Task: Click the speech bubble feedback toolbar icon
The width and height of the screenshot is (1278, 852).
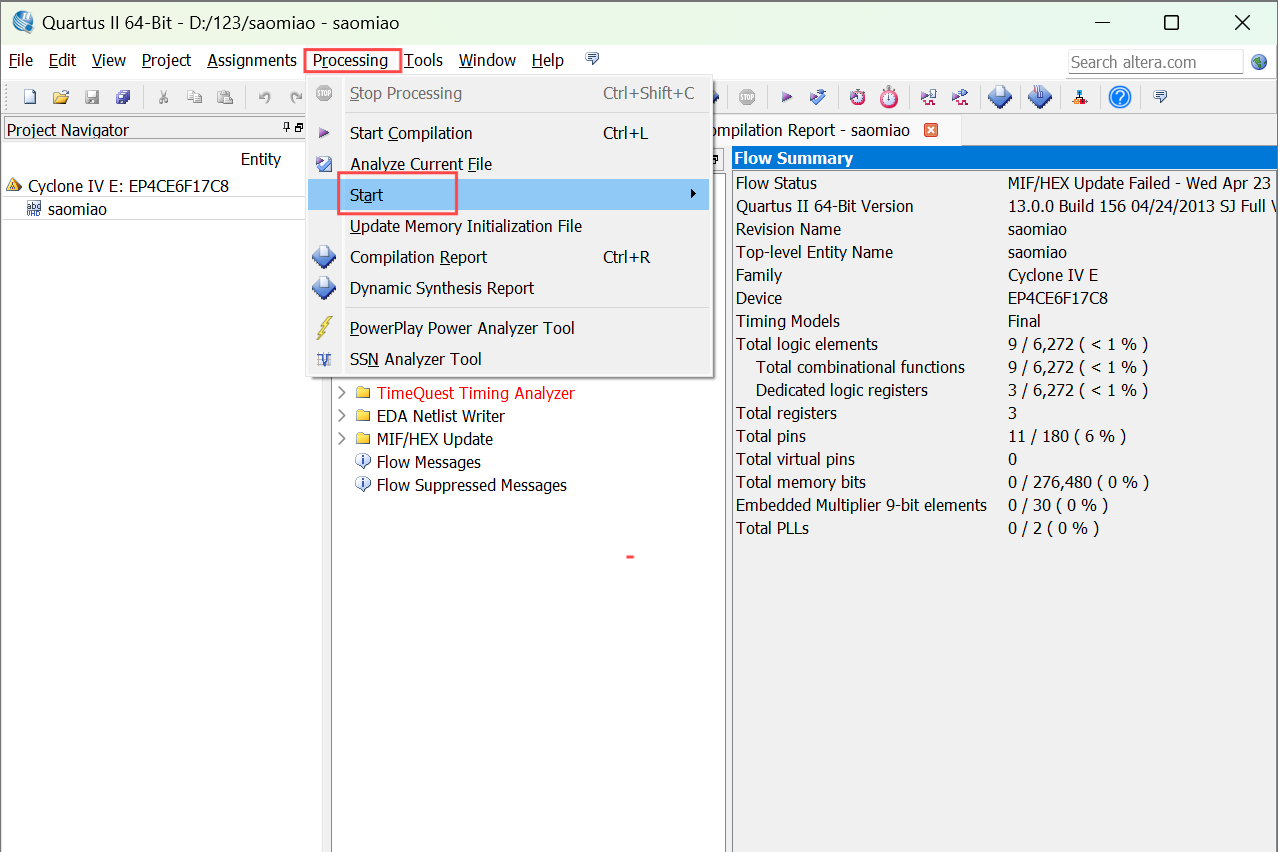Action: pos(1160,97)
